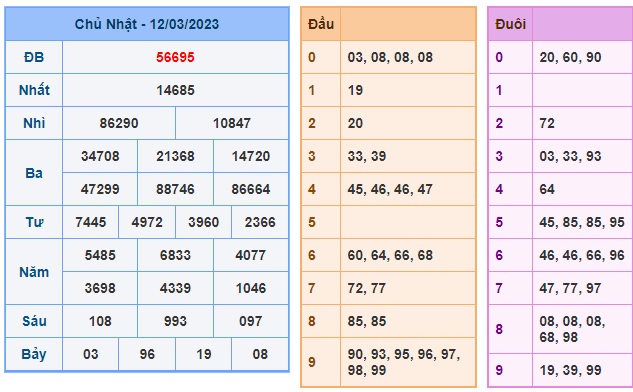Click Năm prize number 4077

251,255
